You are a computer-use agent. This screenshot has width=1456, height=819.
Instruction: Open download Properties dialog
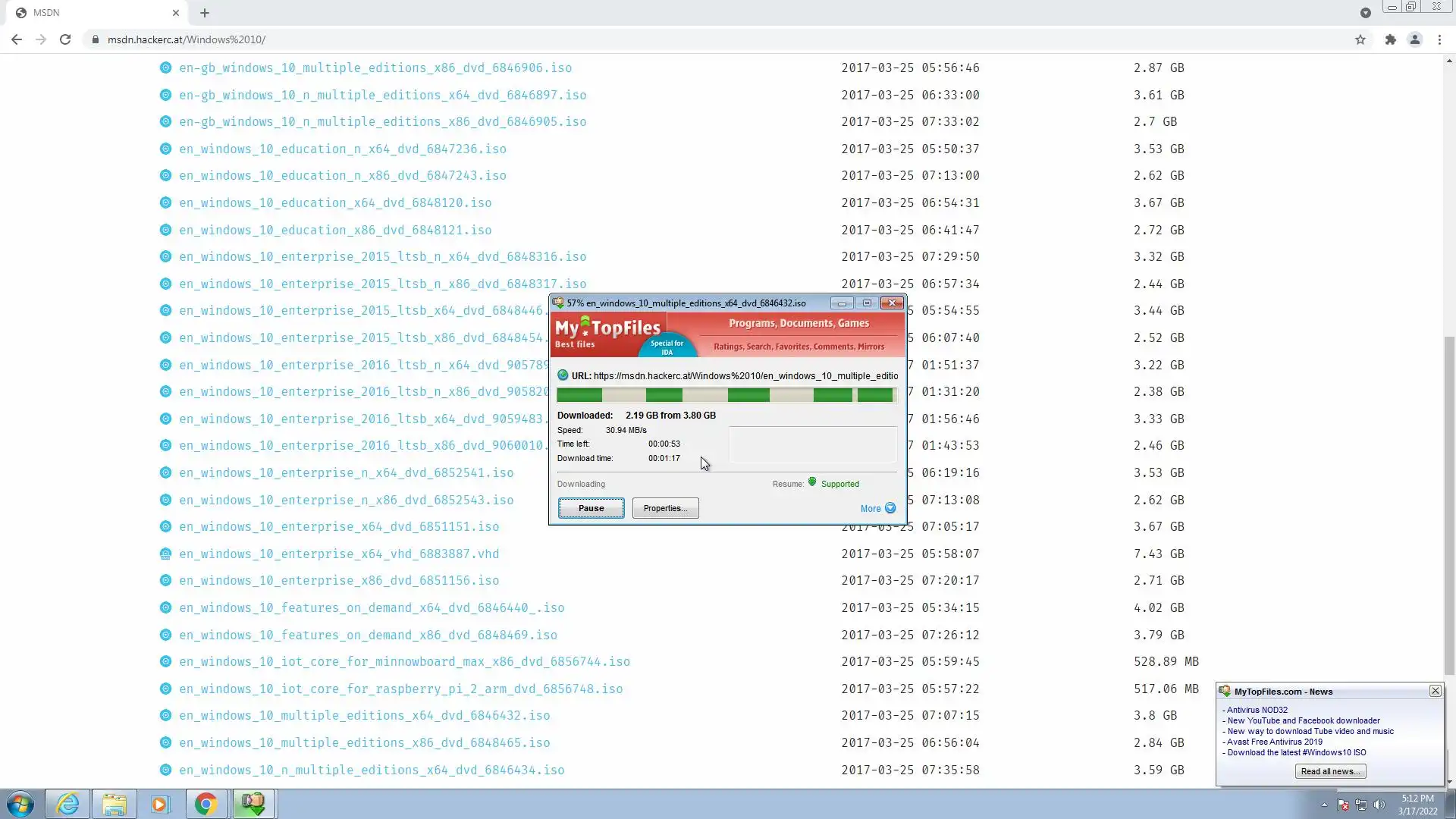coord(665,508)
